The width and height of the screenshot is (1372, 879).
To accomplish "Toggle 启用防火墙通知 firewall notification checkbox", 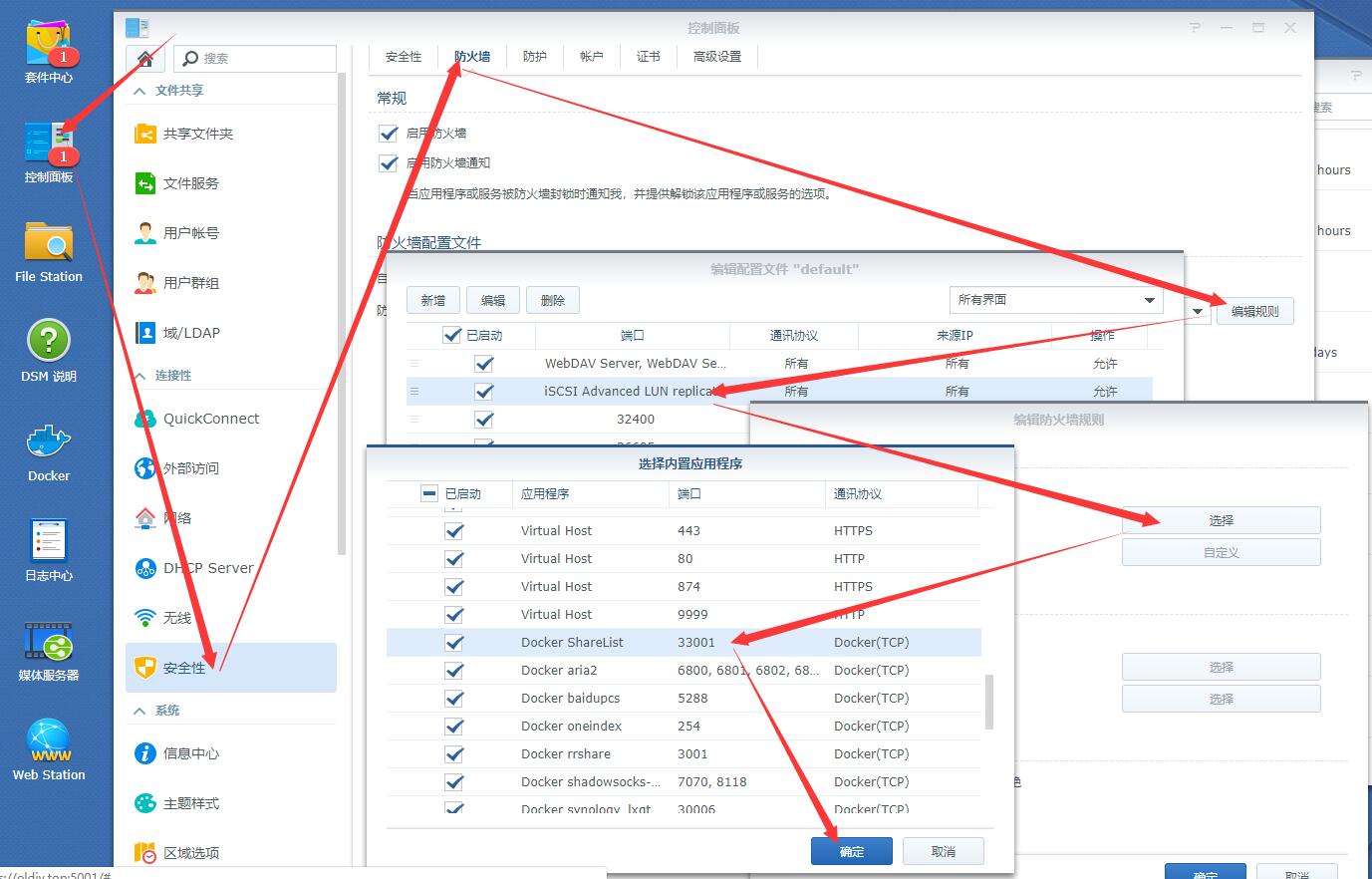I will [389, 162].
